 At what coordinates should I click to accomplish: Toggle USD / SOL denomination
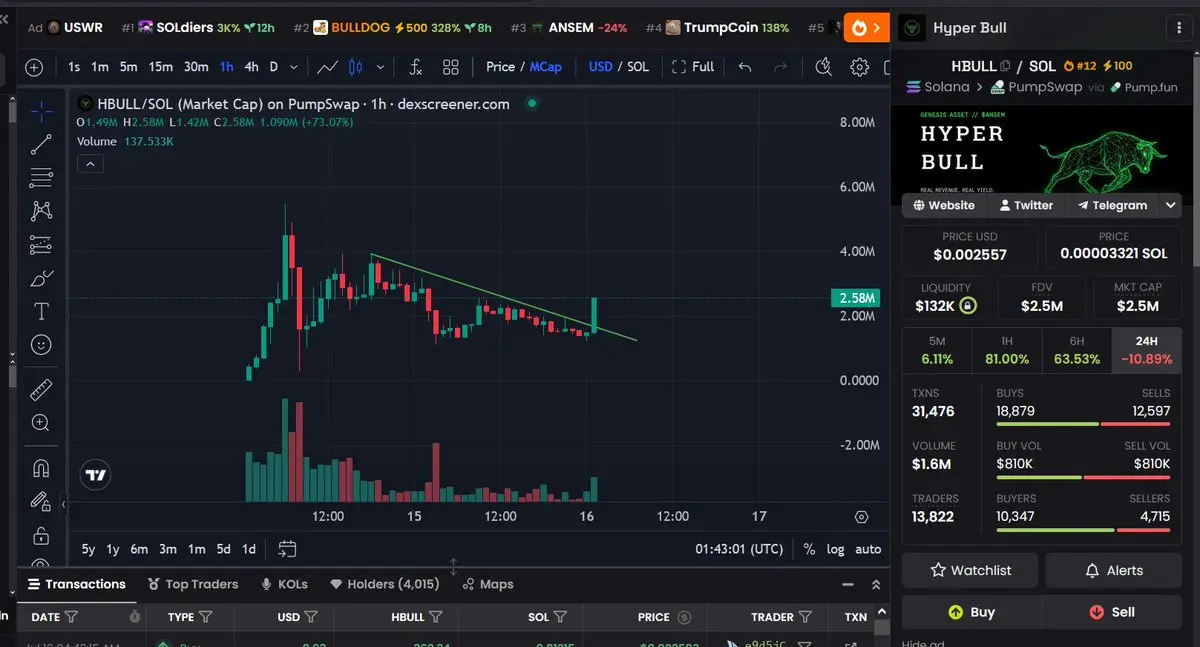tap(619, 67)
